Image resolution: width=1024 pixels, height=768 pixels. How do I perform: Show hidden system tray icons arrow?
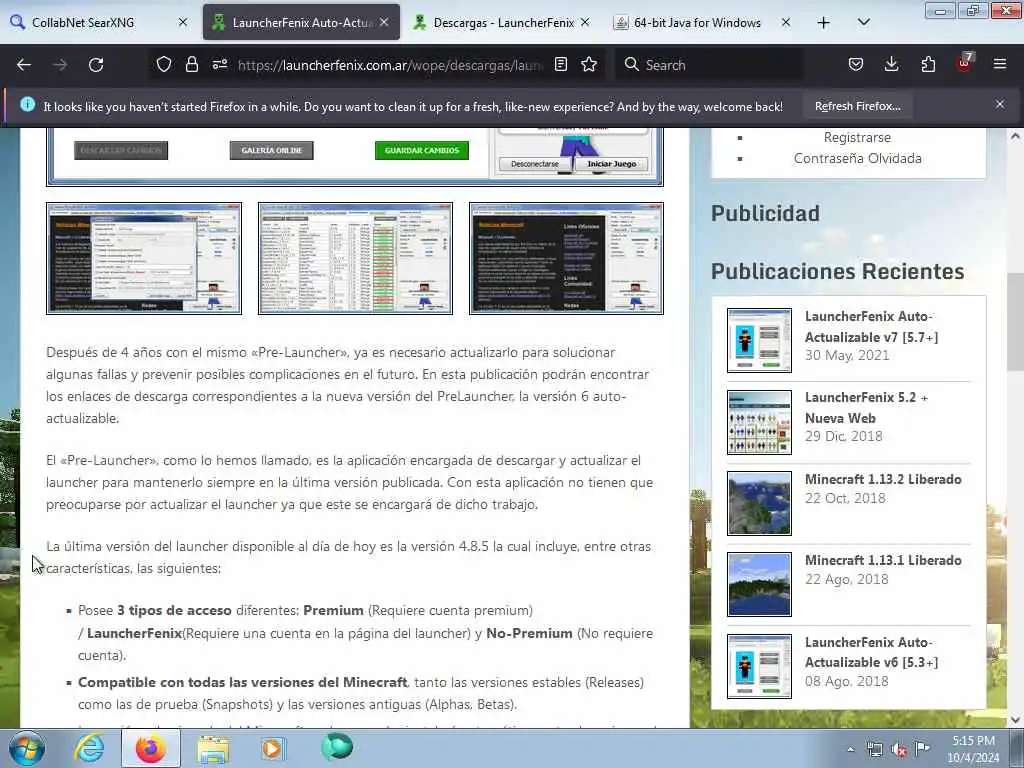click(x=850, y=750)
